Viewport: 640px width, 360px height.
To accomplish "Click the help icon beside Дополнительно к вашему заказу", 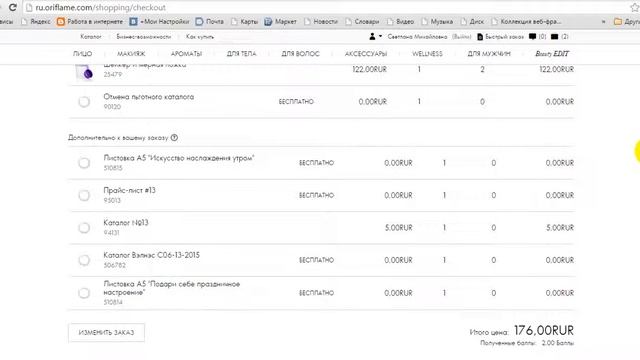I will tap(174, 138).
